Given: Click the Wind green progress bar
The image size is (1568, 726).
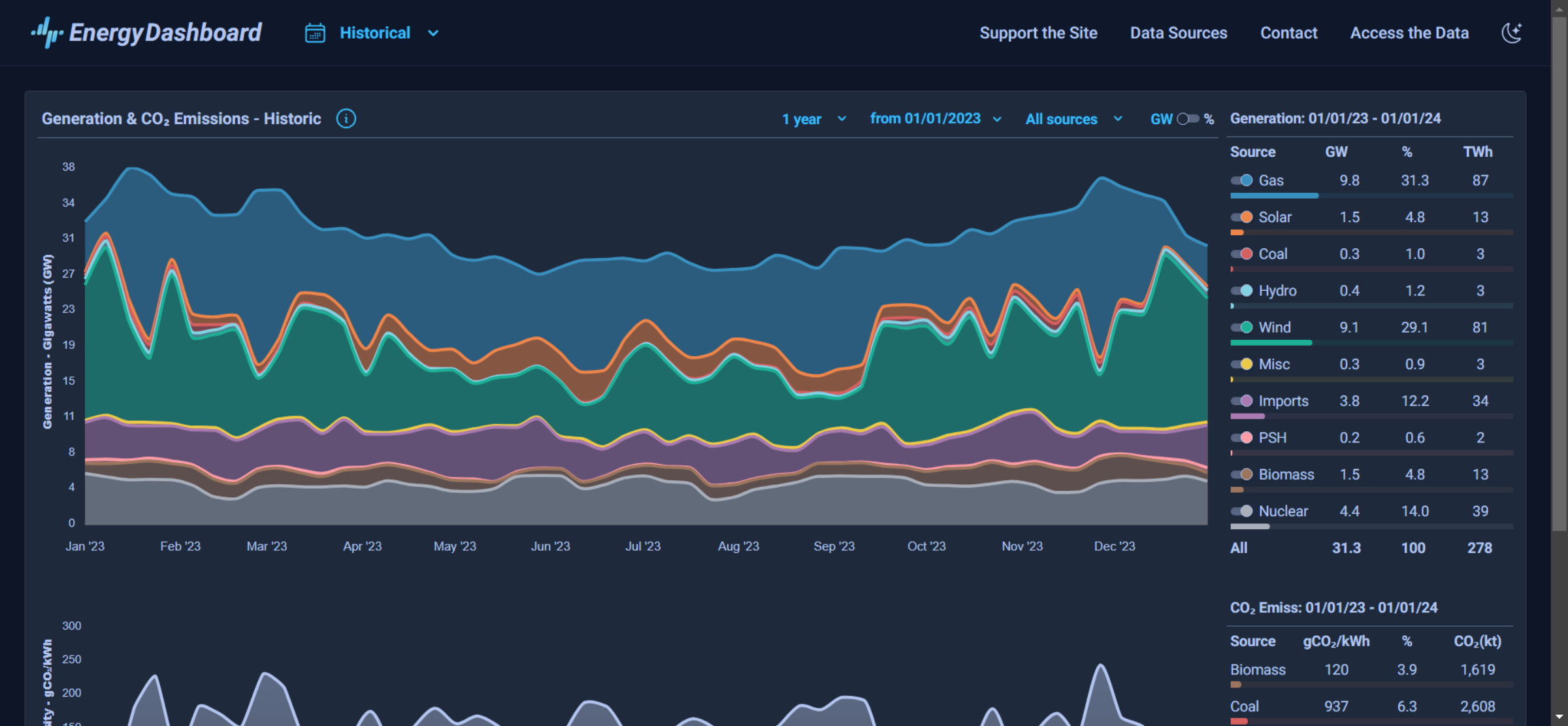Looking at the screenshot, I should point(1271,342).
